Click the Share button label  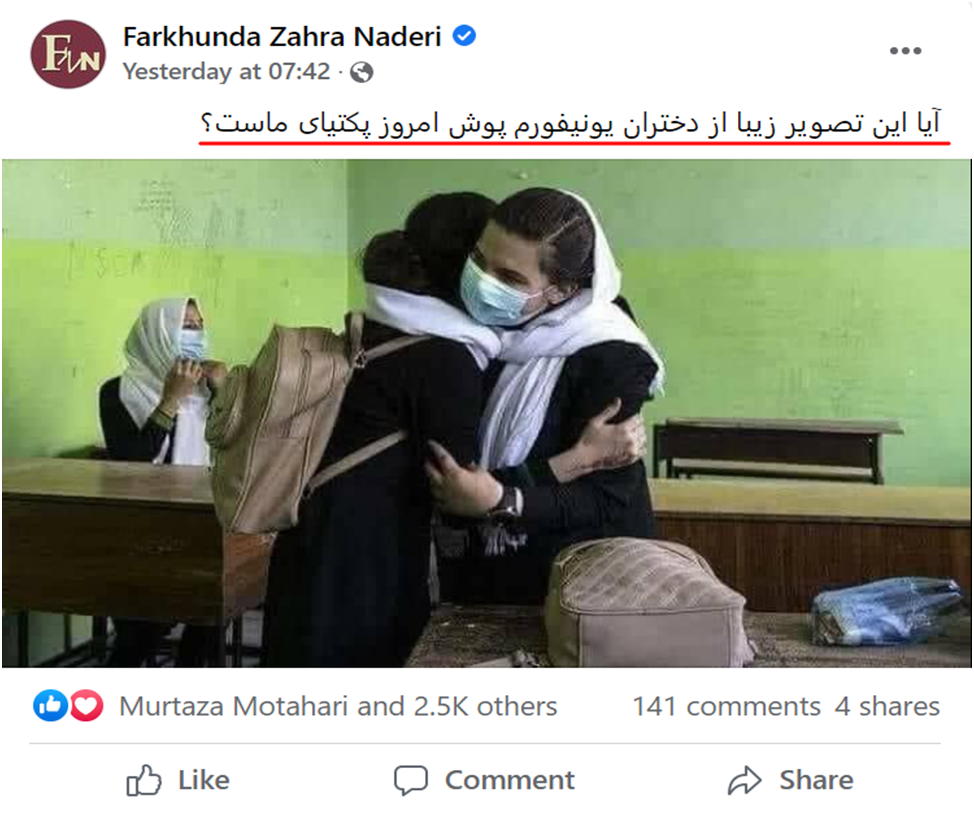point(816,780)
